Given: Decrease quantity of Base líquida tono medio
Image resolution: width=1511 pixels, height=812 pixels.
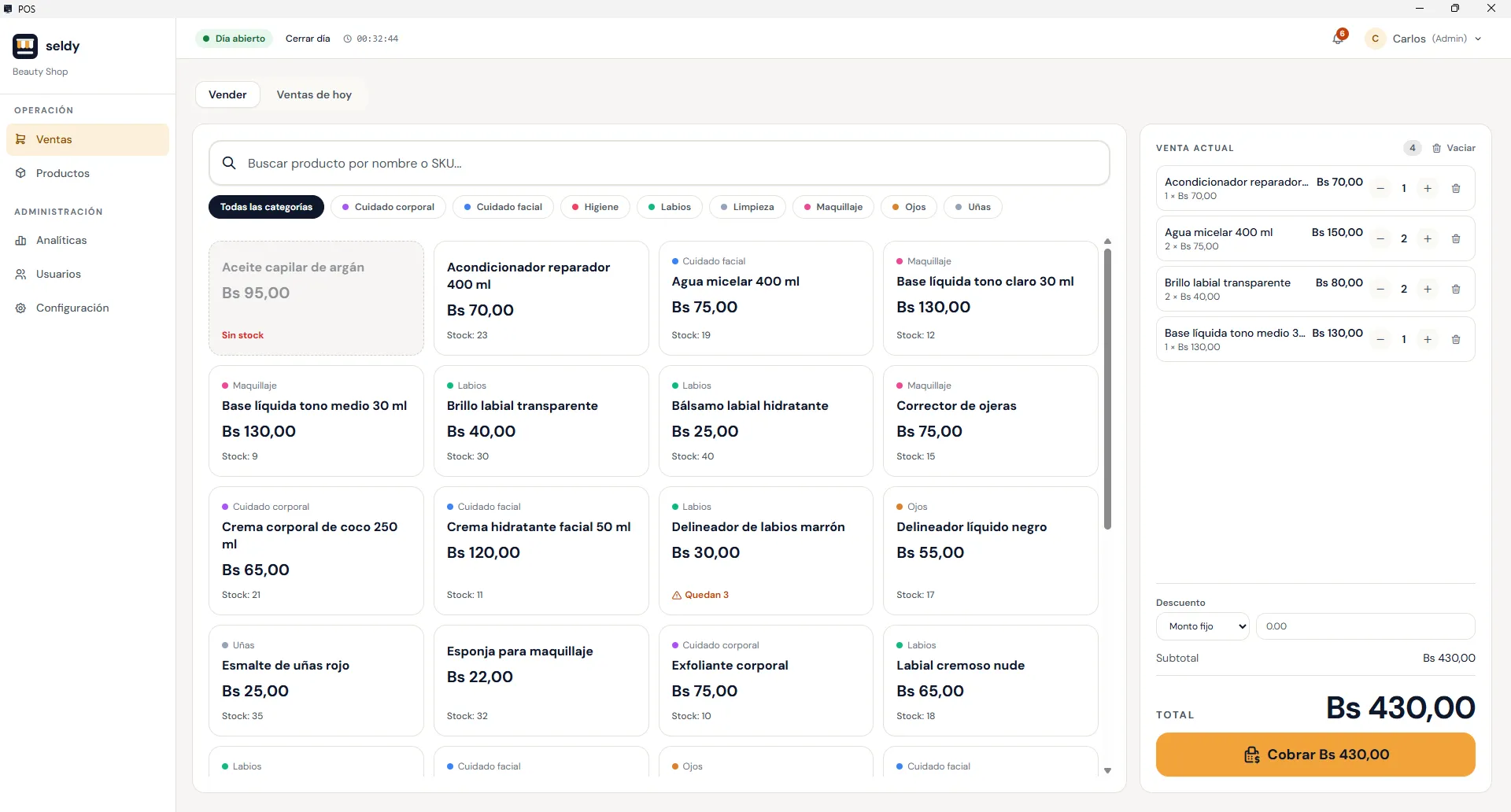Looking at the screenshot, I should pos(1380,340).
